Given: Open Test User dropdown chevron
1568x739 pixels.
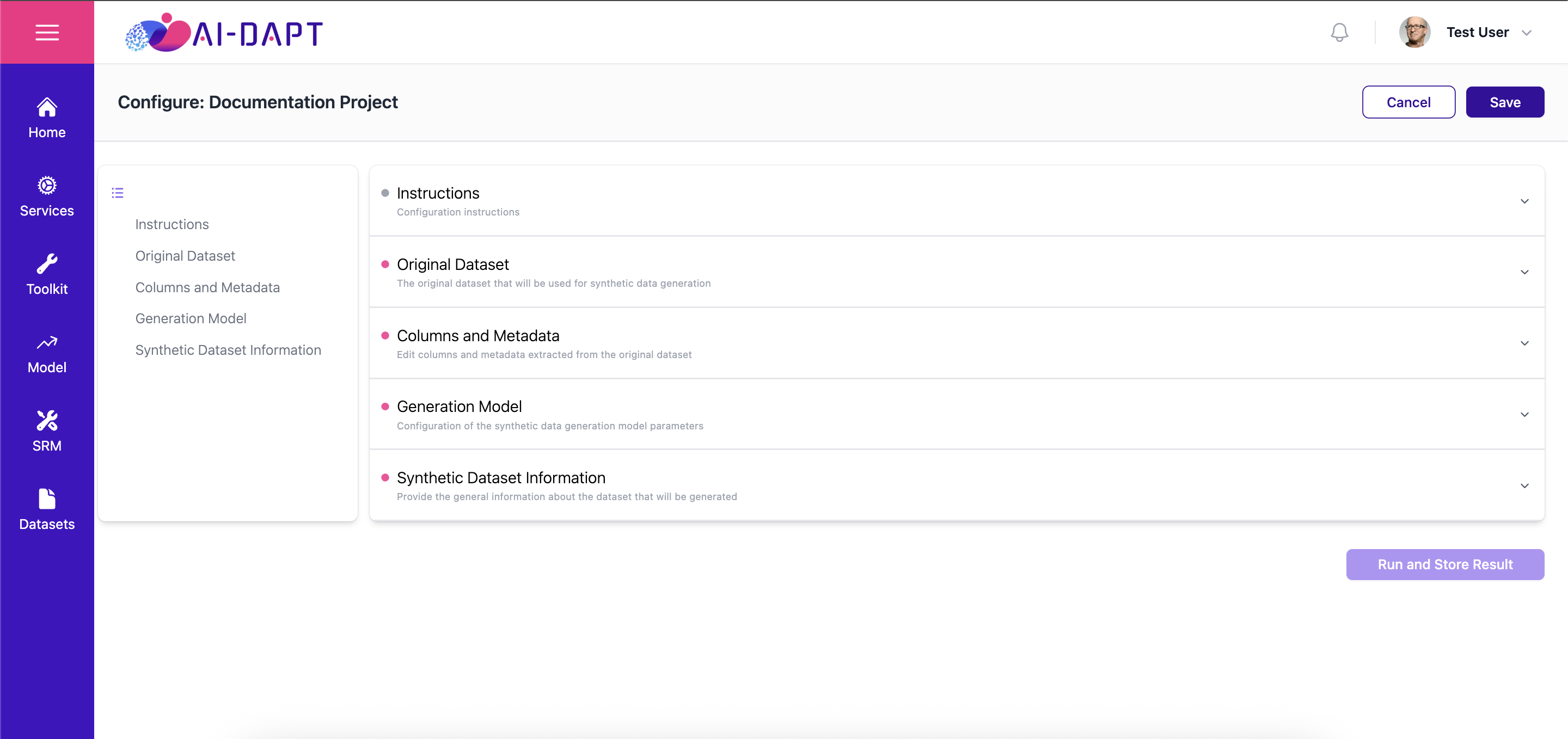Looking at the screenshot, I should tap(1527, 33).
